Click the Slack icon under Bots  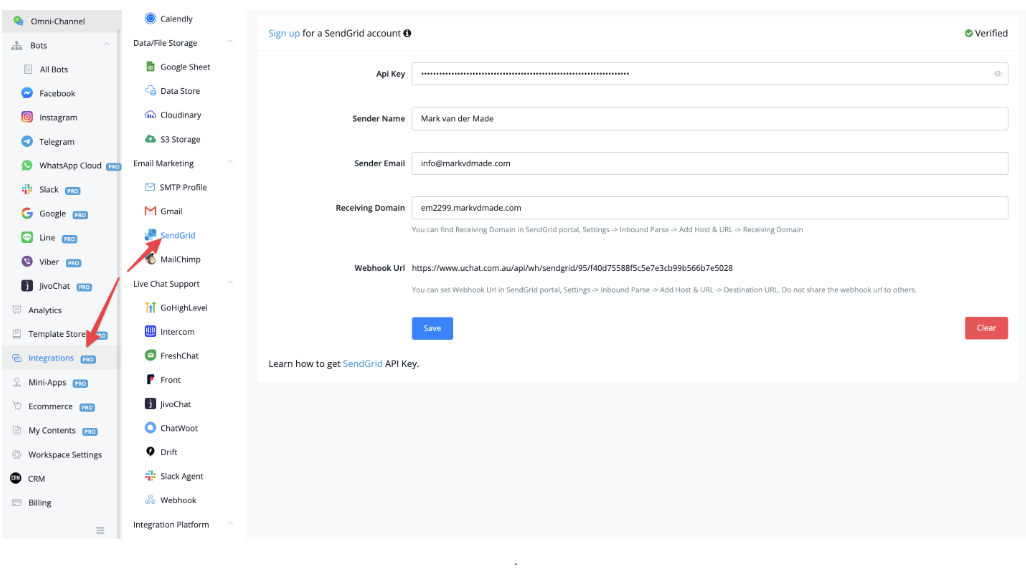pos(27,189)
